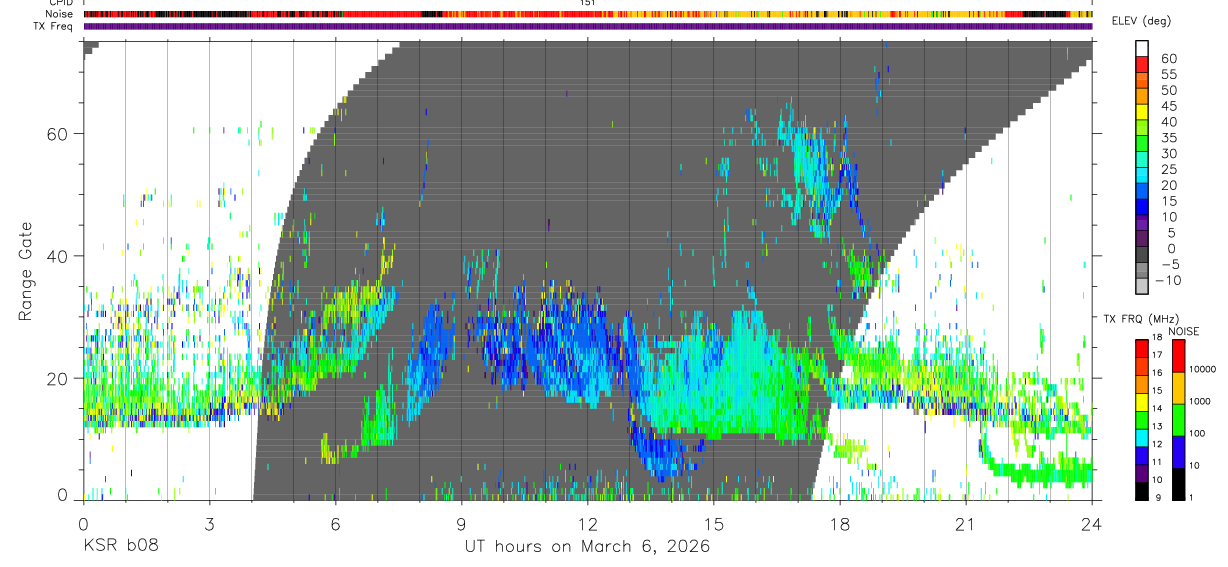Click the '151' CPID value above the plot
This screenshot has height=567, width=1228.
point(587,3)
